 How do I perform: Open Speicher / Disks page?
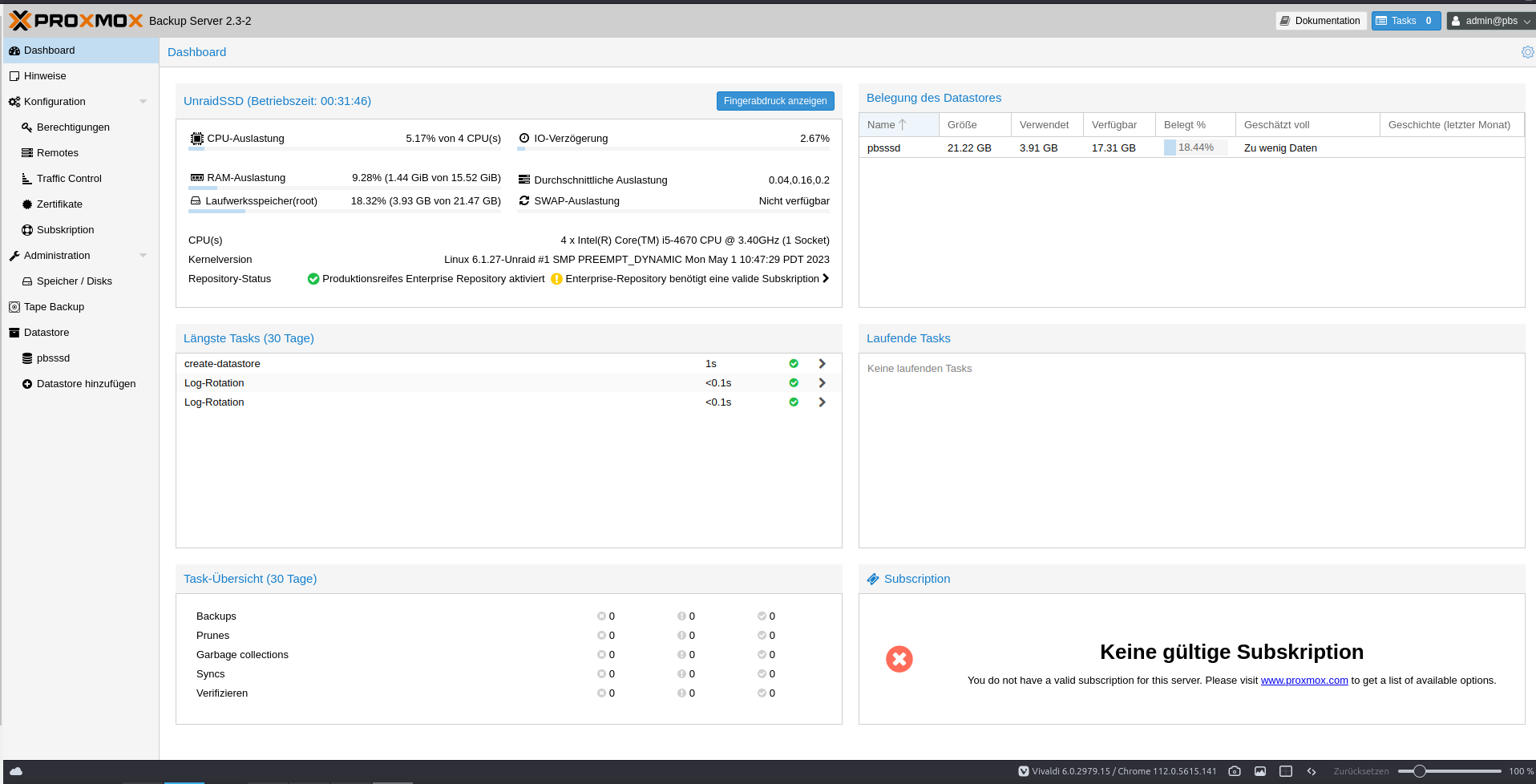(x=80, y=281)
